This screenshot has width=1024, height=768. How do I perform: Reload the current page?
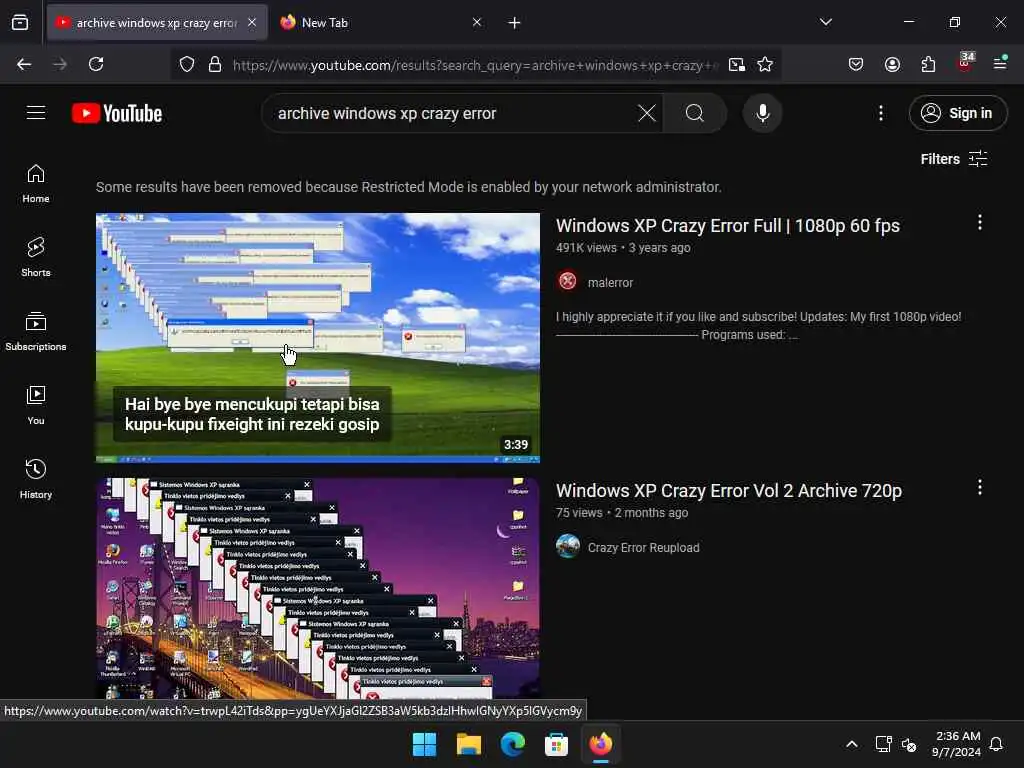(96, 64)
